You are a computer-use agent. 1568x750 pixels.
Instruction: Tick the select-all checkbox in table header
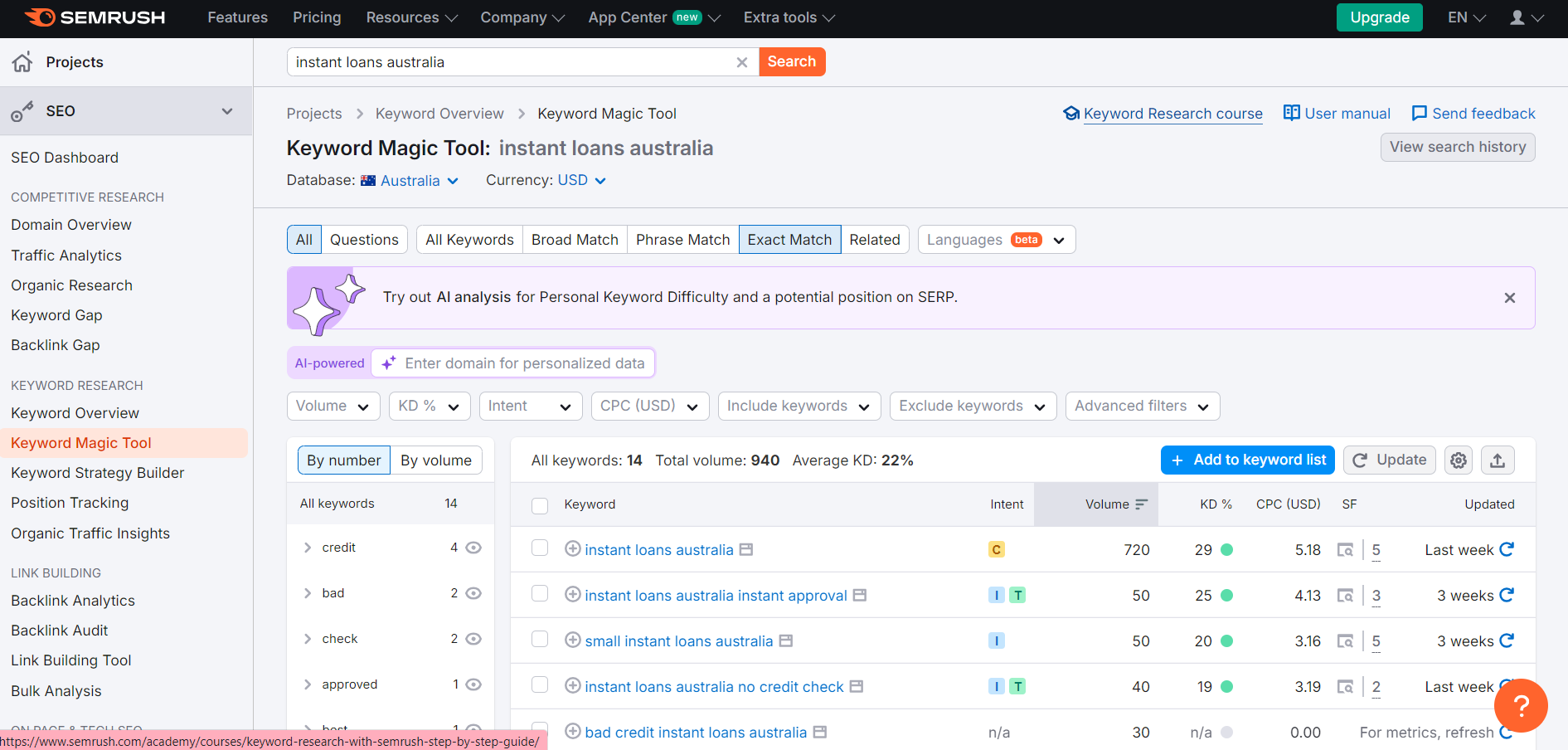pos(540,505)
